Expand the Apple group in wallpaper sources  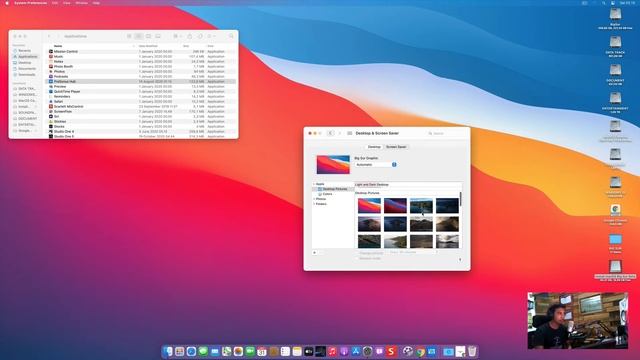pyautogui.click(x=314, y=184)
